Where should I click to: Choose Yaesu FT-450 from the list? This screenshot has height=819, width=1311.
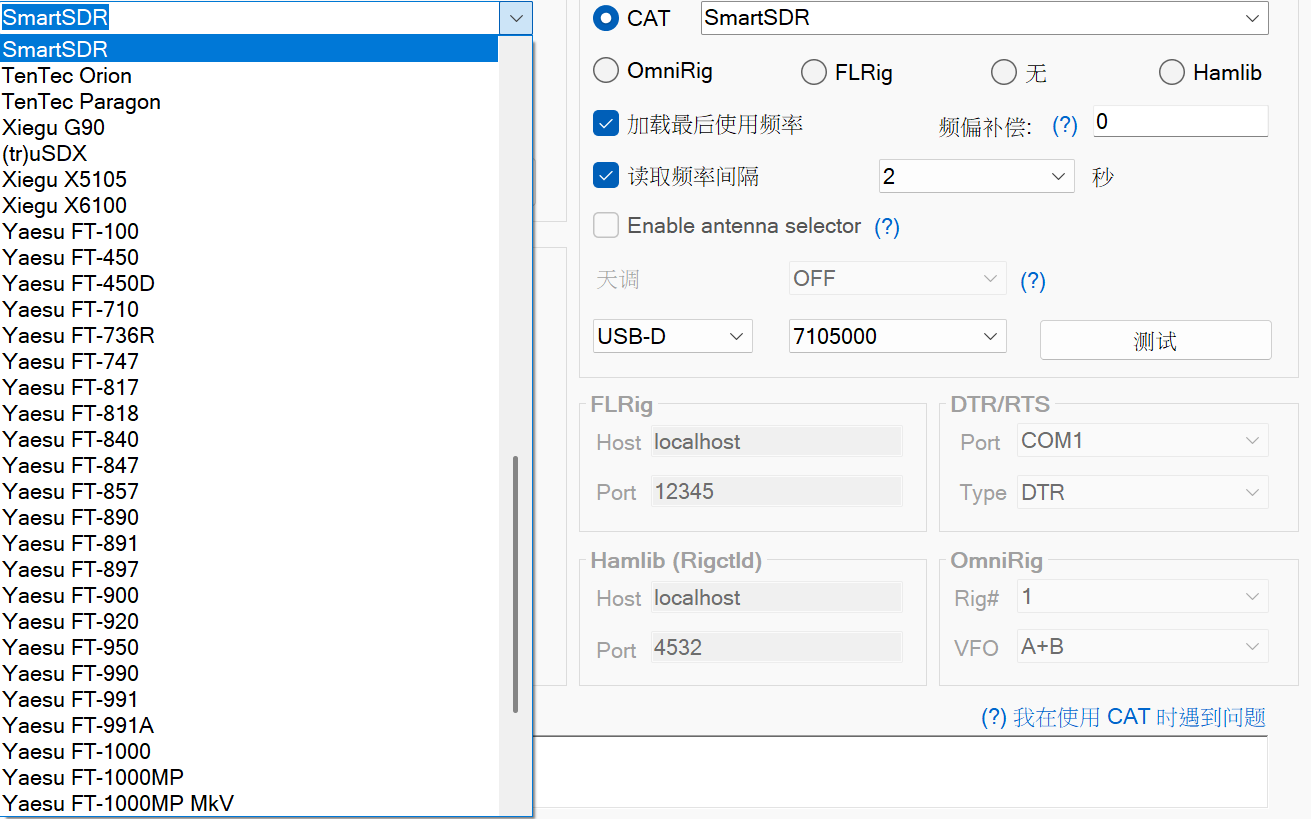tap(249, 257)
